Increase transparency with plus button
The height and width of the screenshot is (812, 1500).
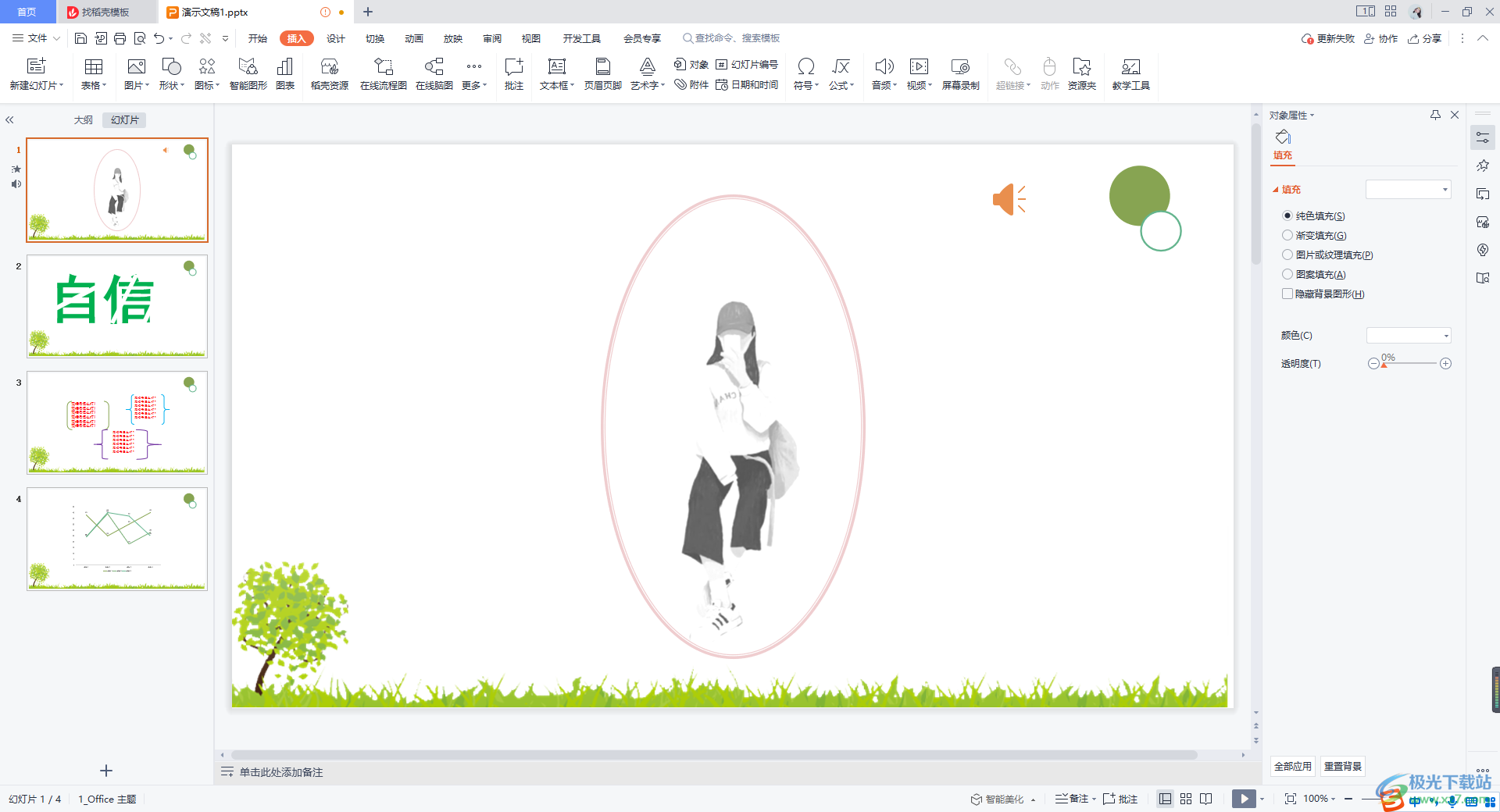coord(1446,364)
